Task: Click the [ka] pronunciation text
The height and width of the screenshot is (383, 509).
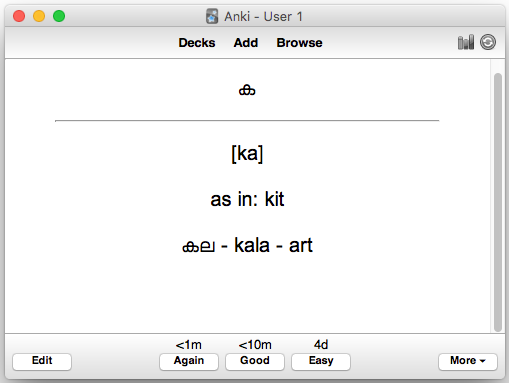Action: 247,154
